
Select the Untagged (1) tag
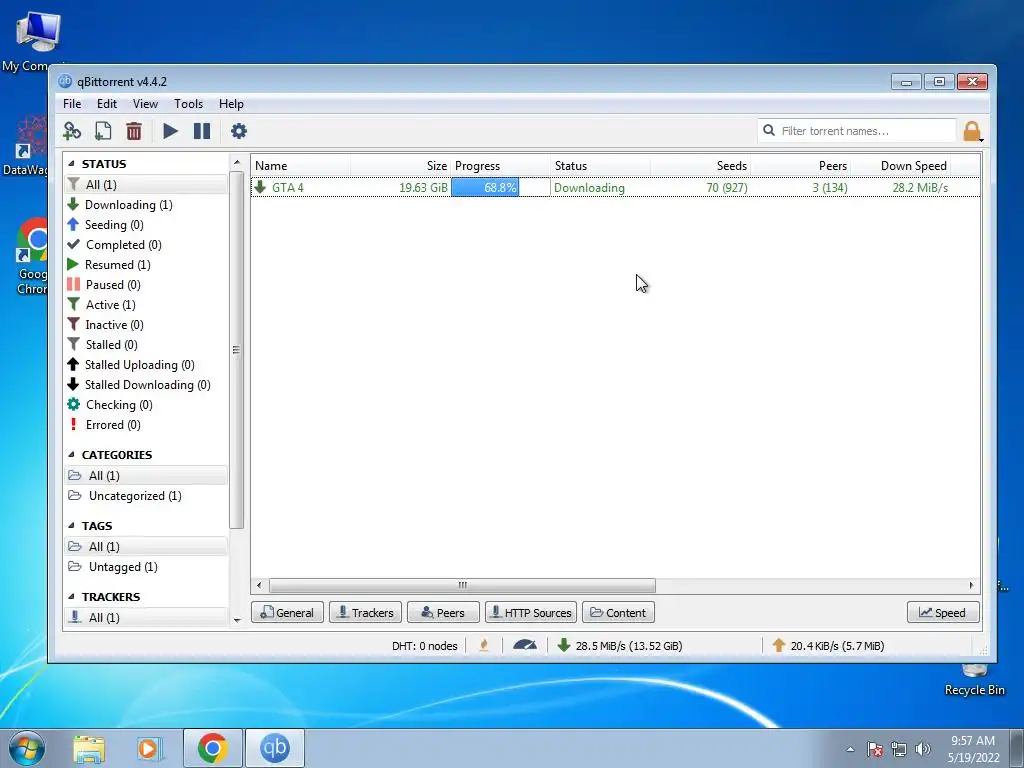coord(146,567)
